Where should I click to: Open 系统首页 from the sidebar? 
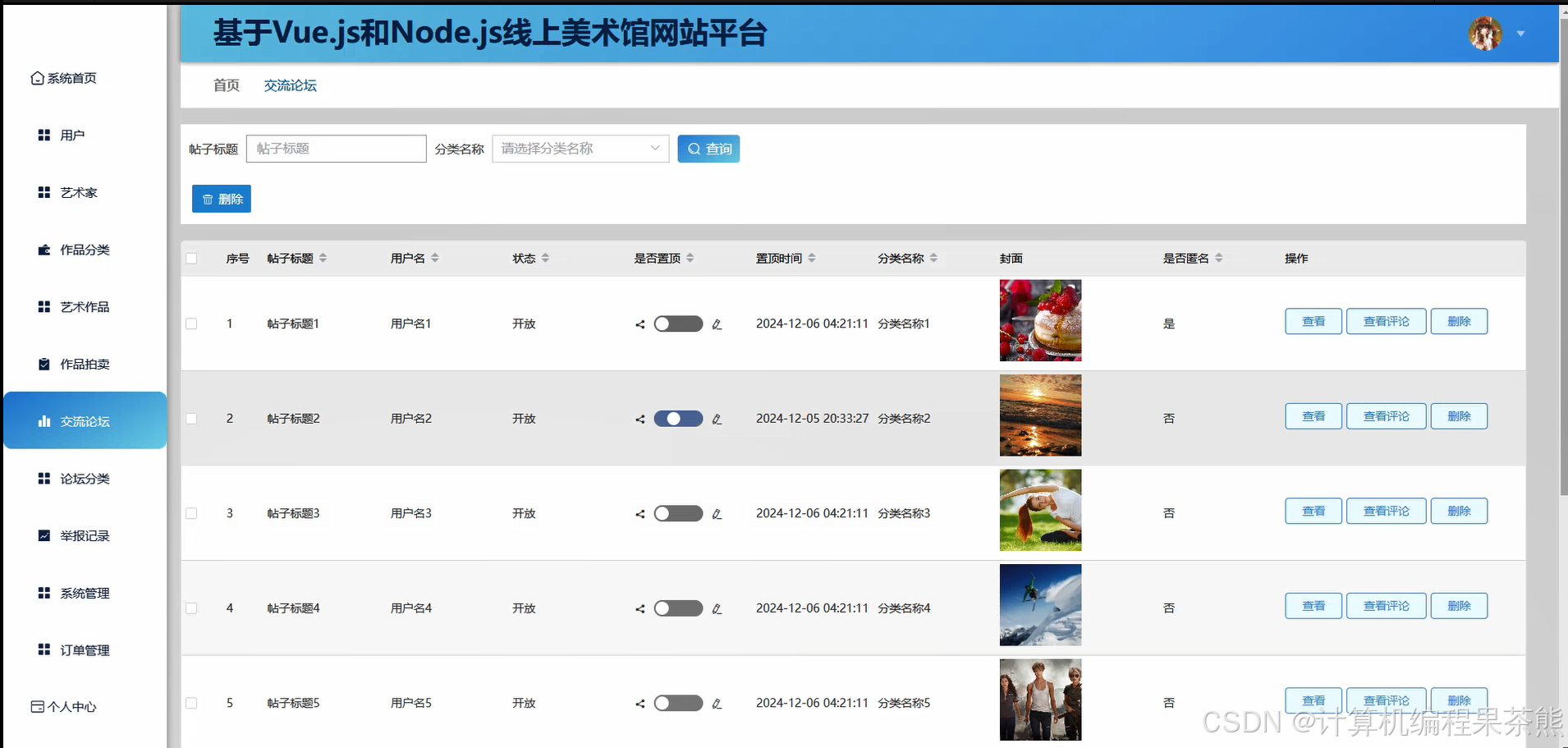pyautogui.click(x=64, y=78)
